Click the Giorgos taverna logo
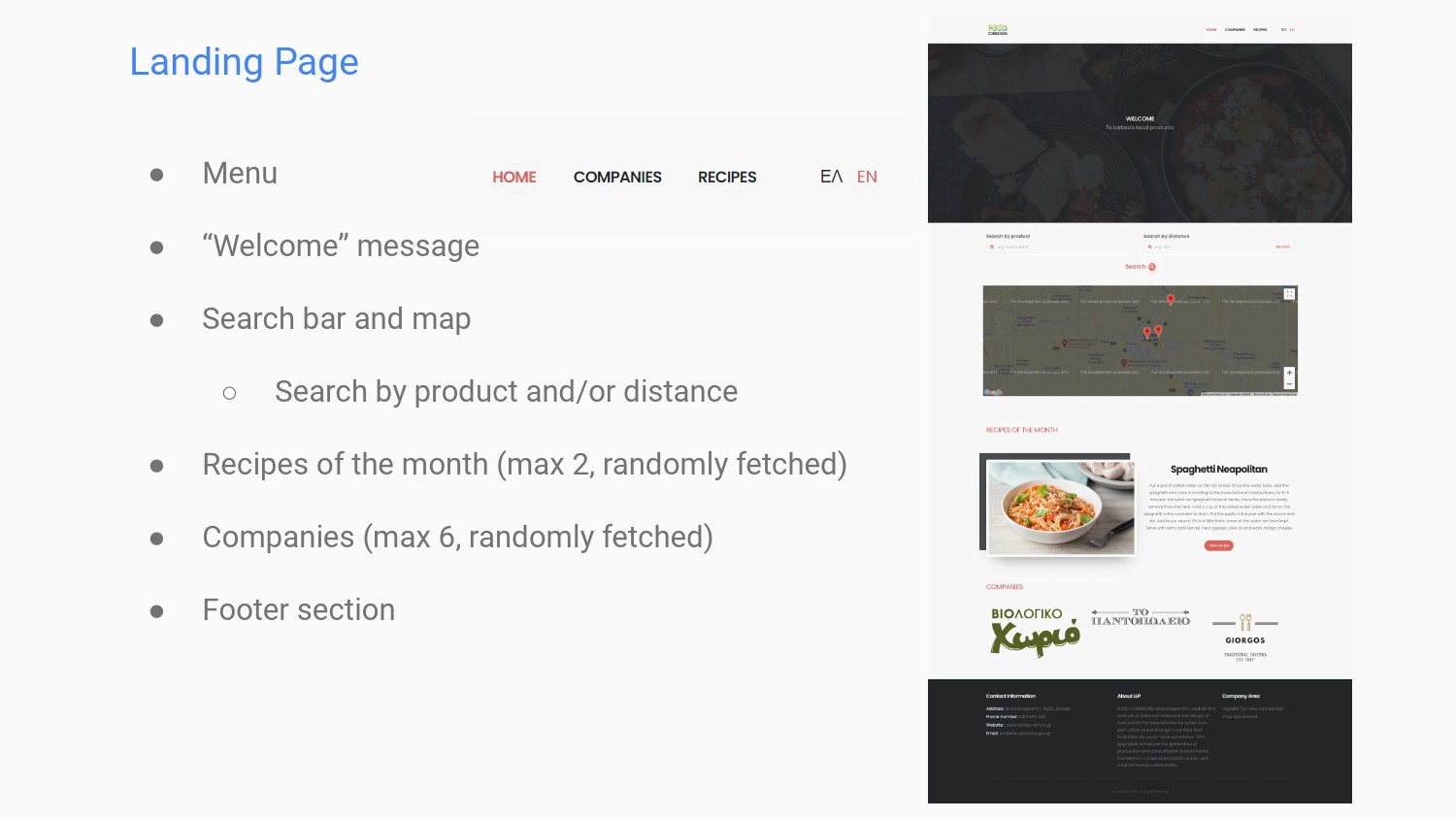 pos(1245,635)
